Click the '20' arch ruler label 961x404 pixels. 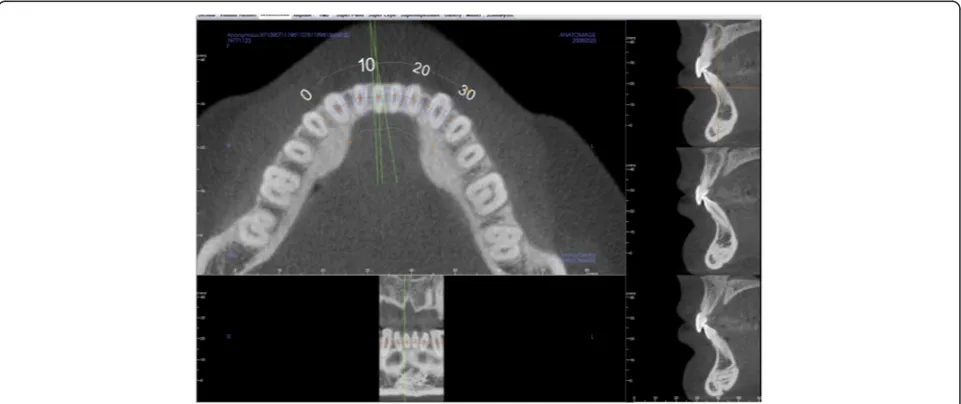(420, 69)
